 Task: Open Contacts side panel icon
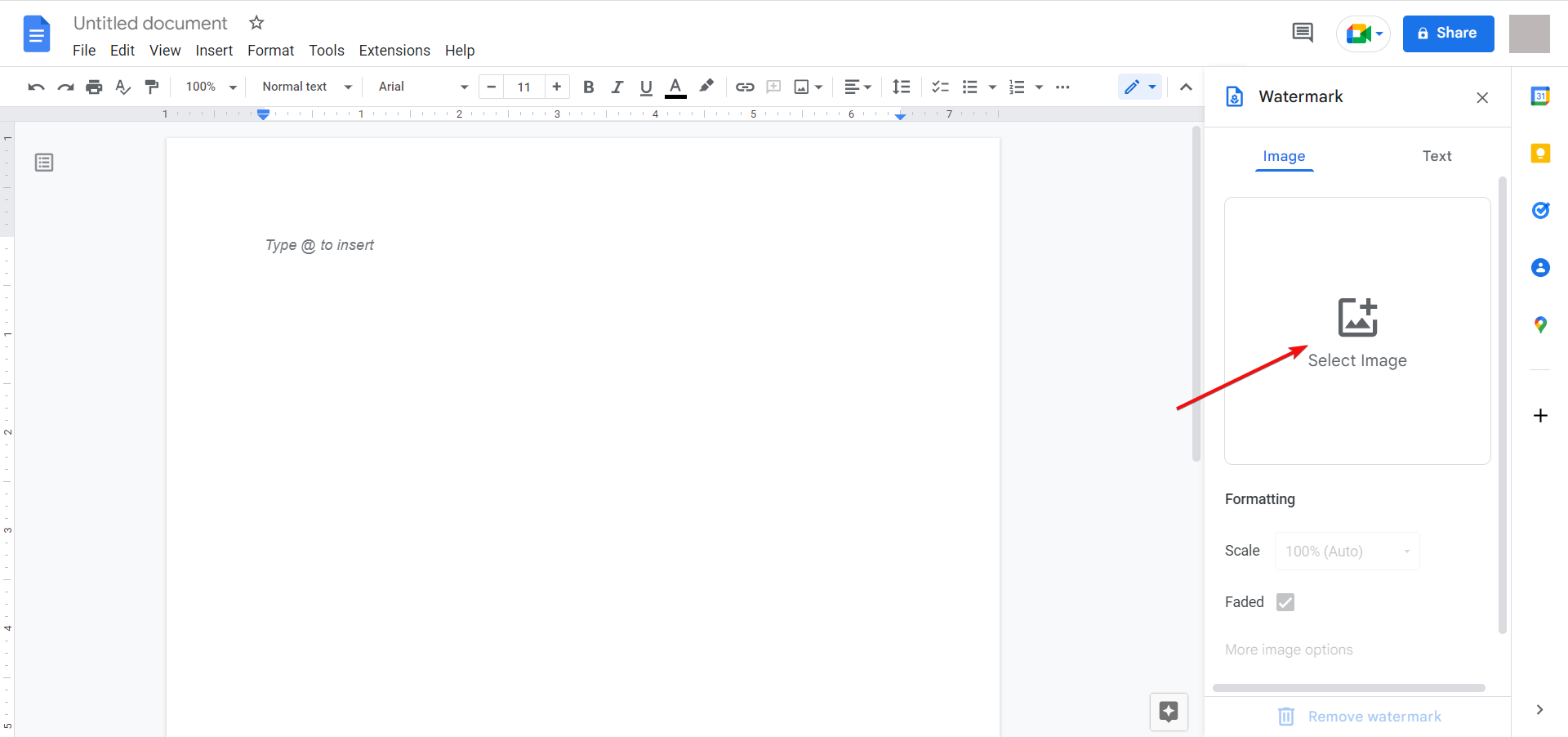pos(1540,267)
